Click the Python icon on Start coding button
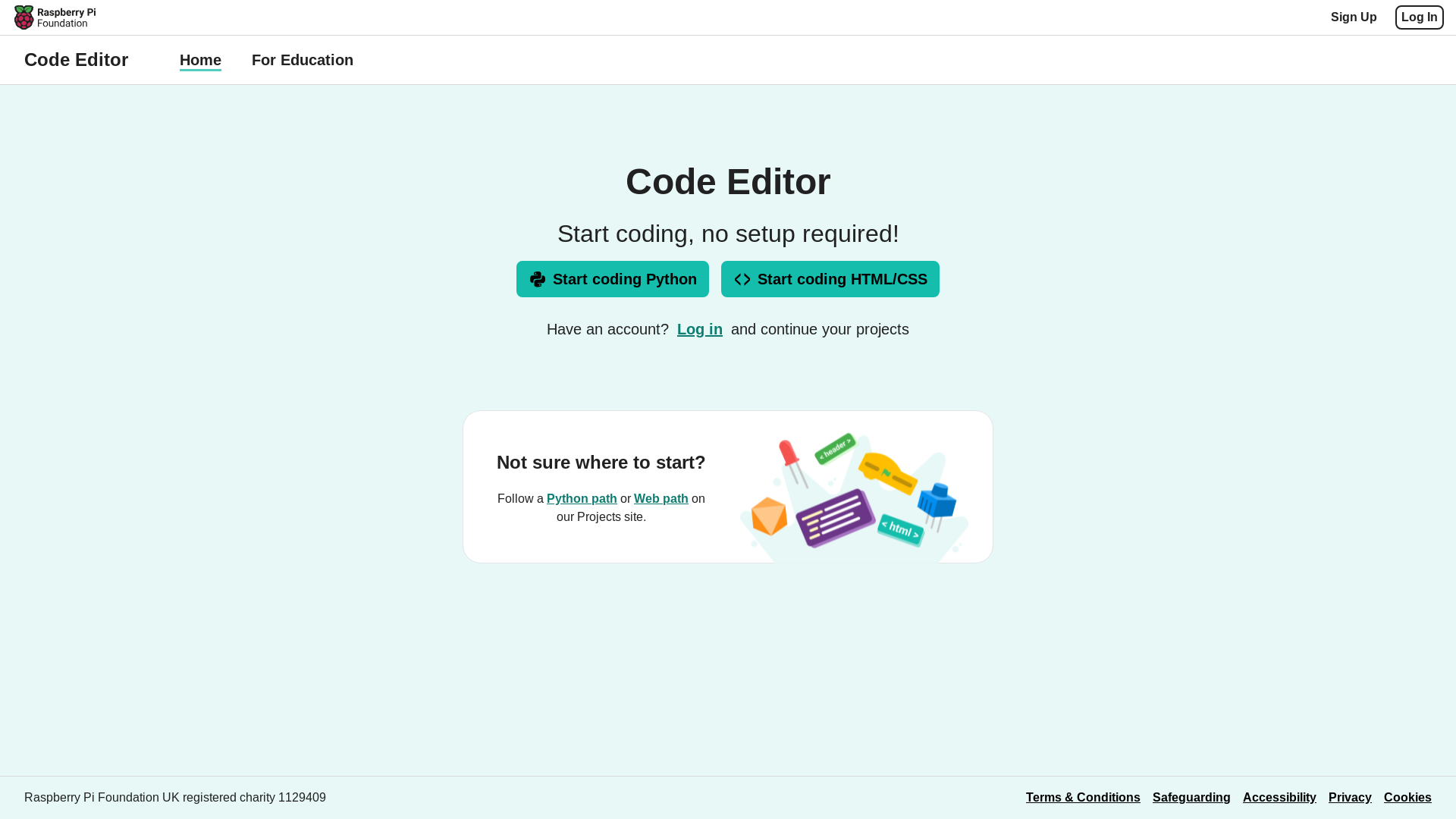 pos(538,279)
